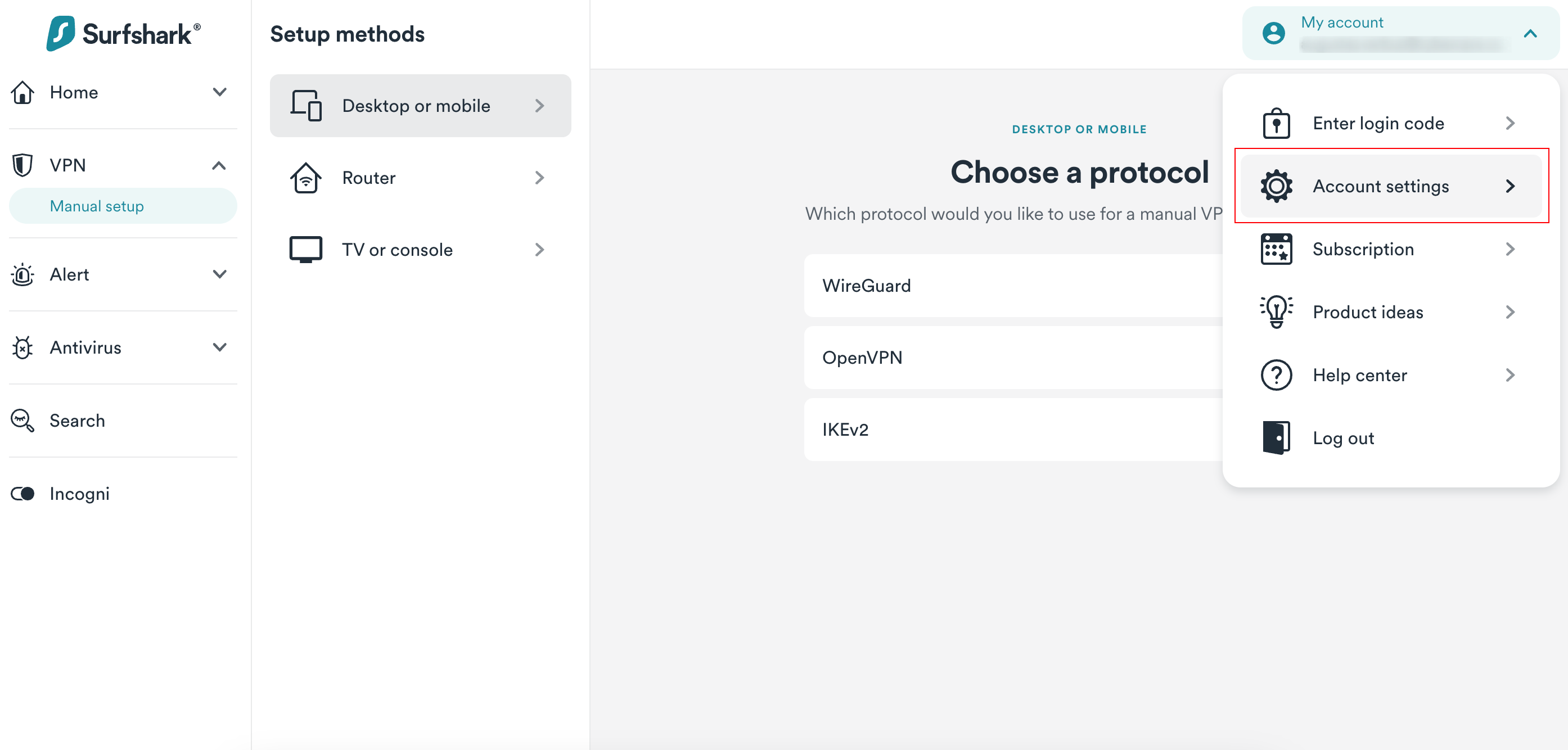Screen dimensions: 1568x750
Task: Click the Enter login code lock icon
Action: click(1276, 124)
